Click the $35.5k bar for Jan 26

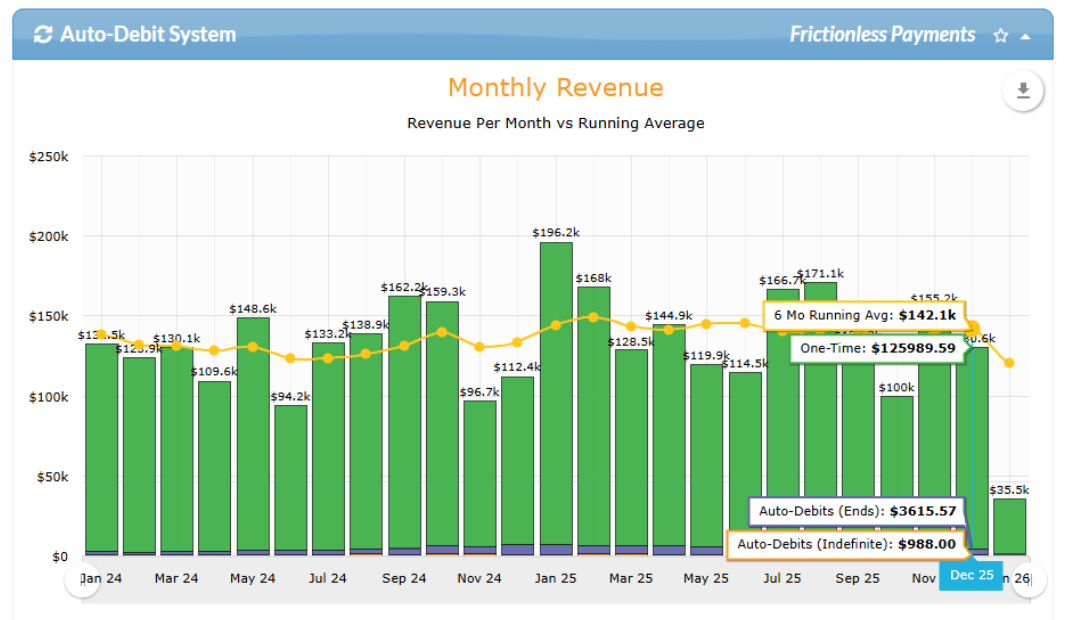[x=1010, y=527]
